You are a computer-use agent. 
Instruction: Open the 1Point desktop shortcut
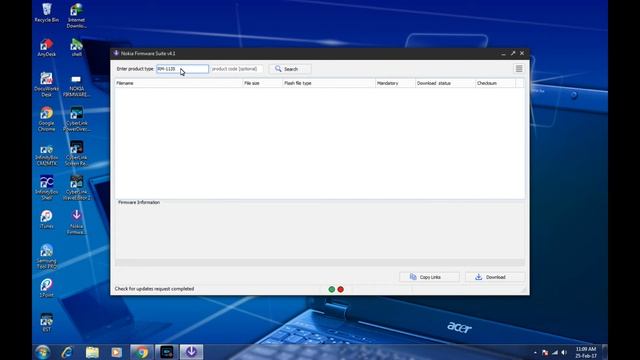tap(47, 288)
